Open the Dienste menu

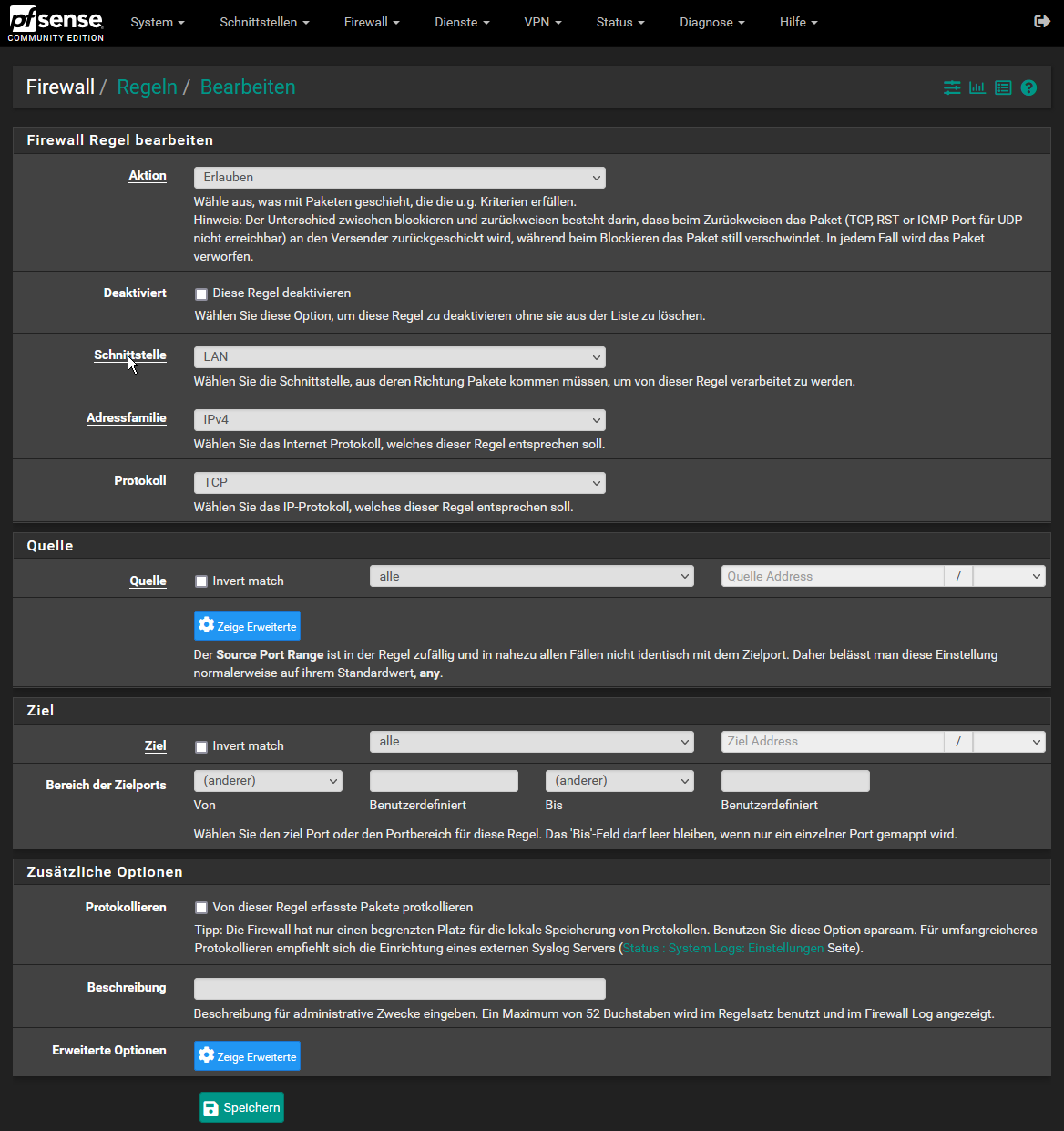462,22
